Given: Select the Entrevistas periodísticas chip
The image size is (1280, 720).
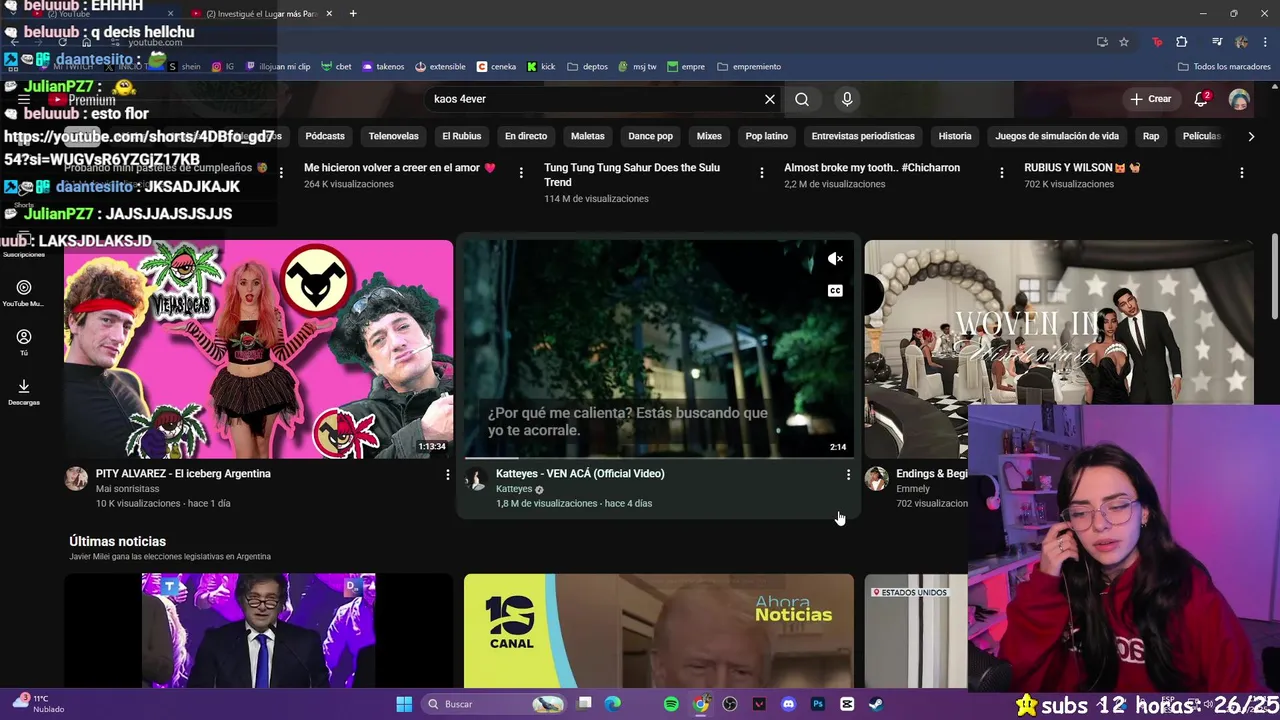Looking at the screenshot, I should pyautogui.click(x=863, y=136).
